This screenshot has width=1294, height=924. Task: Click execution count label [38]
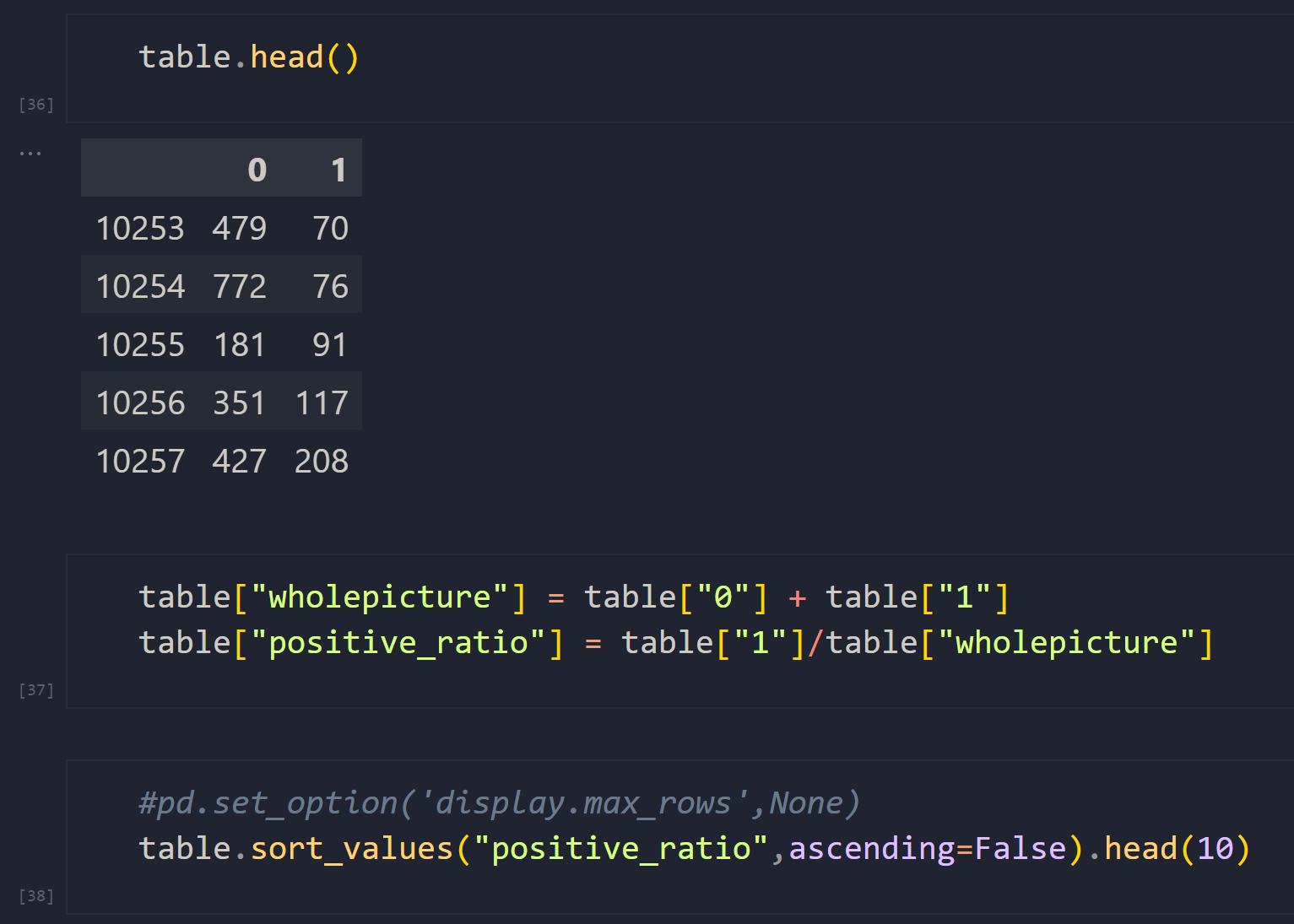coord(36,896)
